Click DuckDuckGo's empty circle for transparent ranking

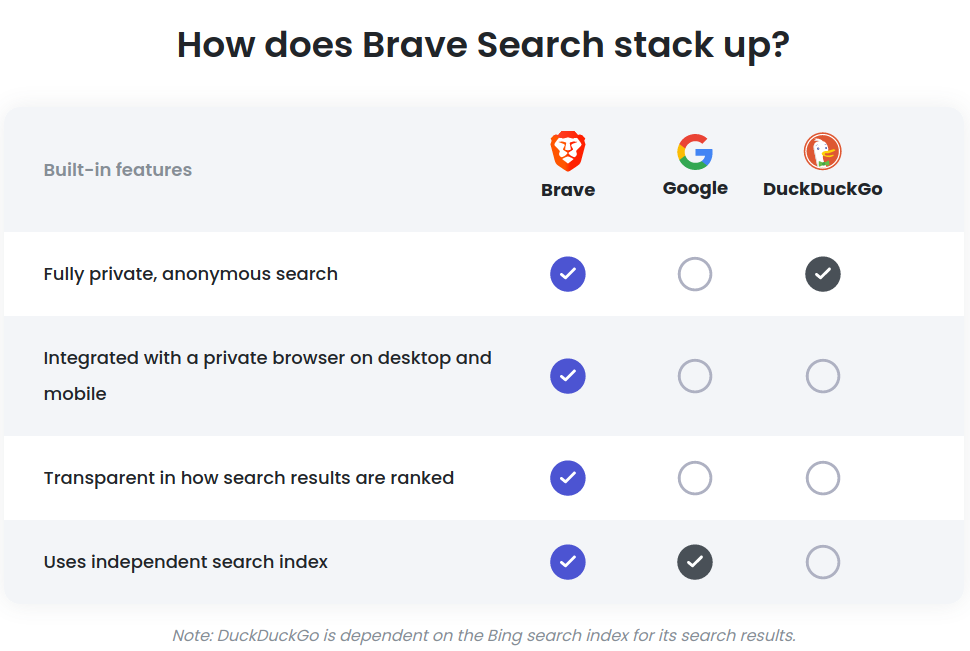823,478
